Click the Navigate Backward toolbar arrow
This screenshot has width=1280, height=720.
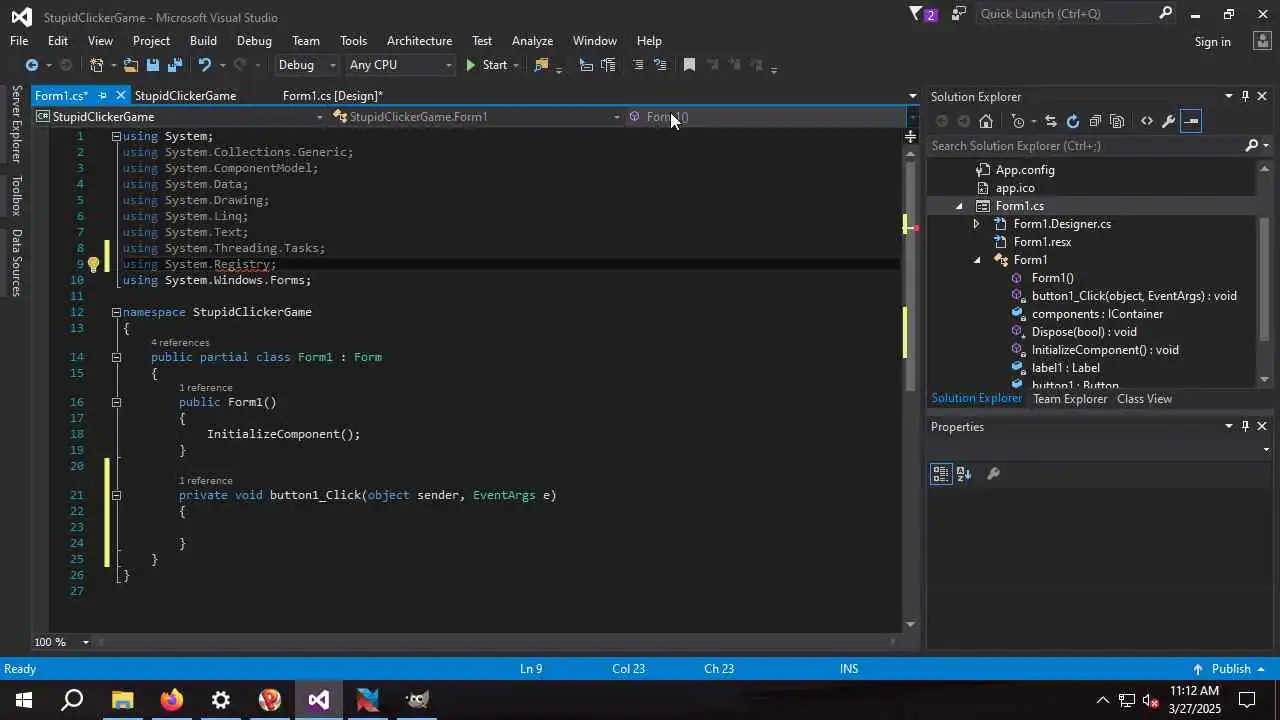31,65
